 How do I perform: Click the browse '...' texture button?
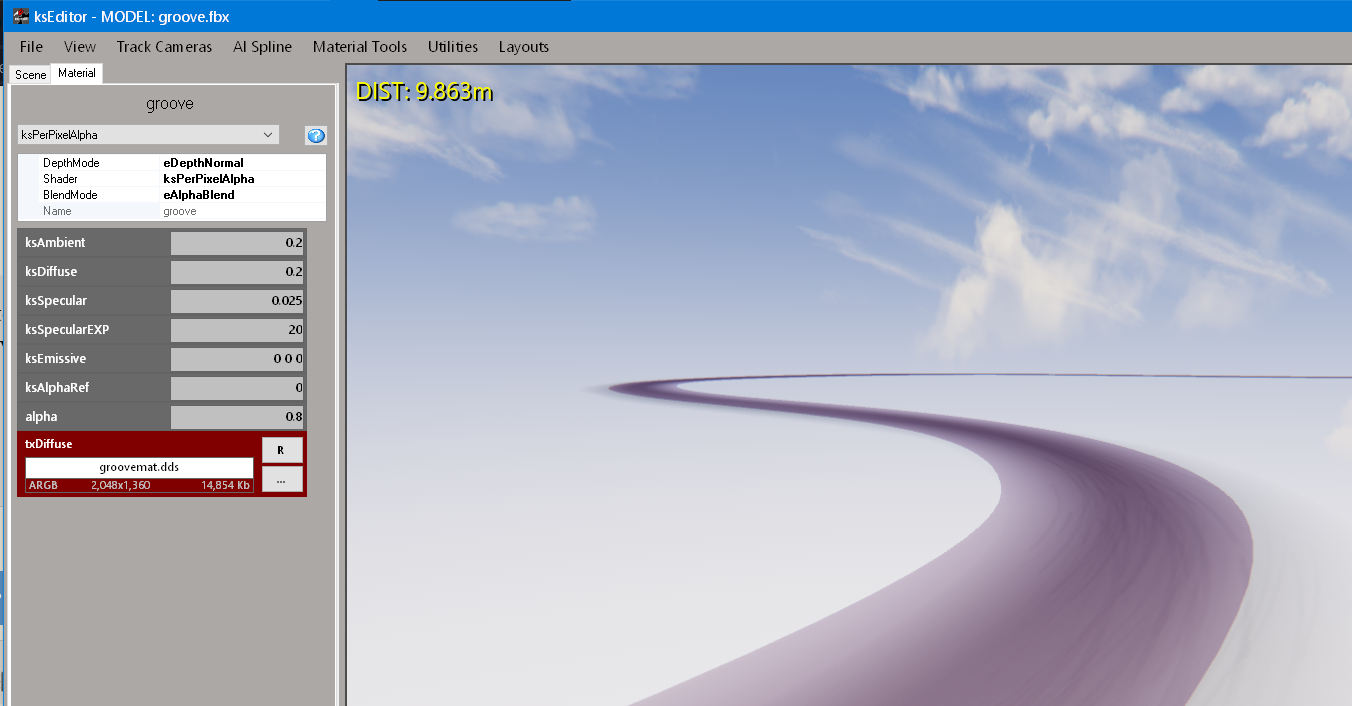(282, 480)
